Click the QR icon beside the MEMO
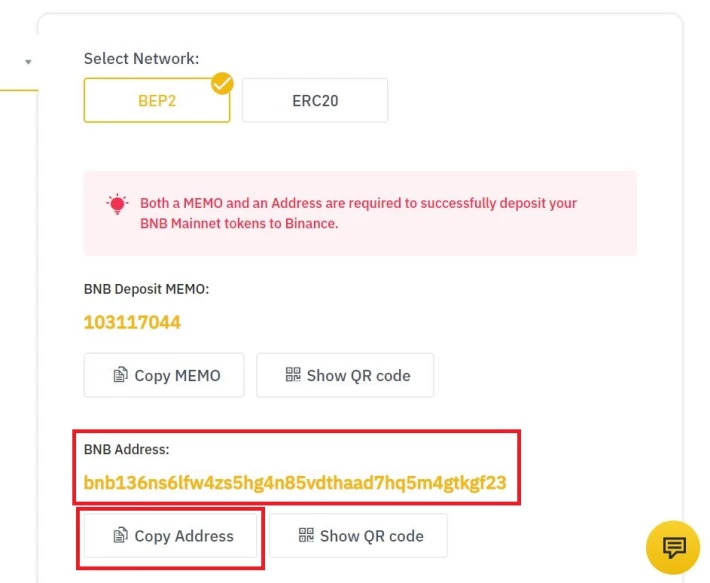The width and height of the screenshot is (710, 583). coord(293,374)
